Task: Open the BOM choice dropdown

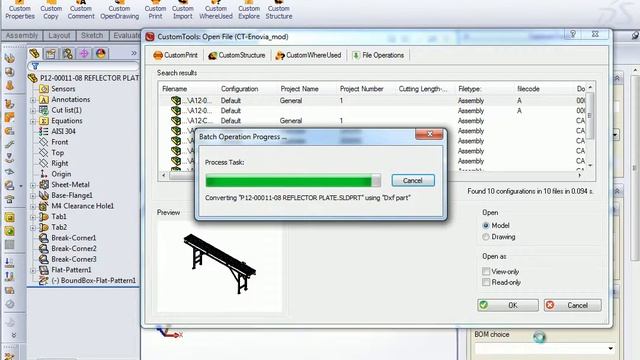Action: pos(610,349)
